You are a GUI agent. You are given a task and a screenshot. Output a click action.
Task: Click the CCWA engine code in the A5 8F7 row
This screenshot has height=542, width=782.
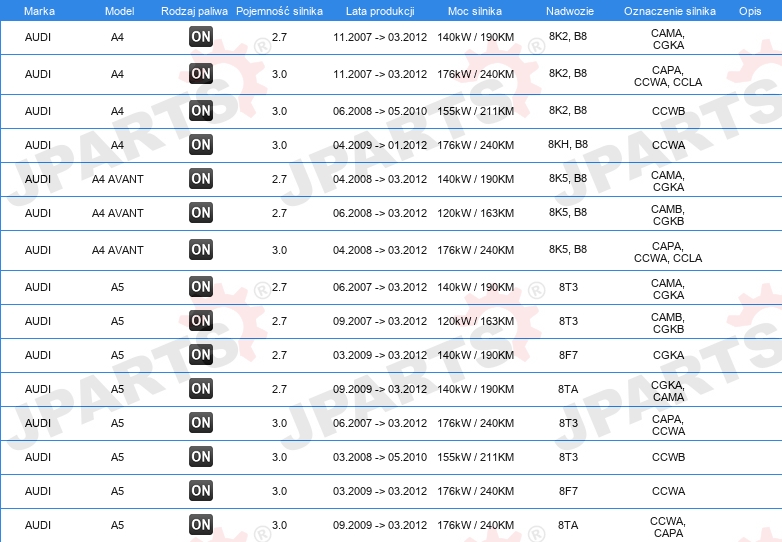coord(668,491)
